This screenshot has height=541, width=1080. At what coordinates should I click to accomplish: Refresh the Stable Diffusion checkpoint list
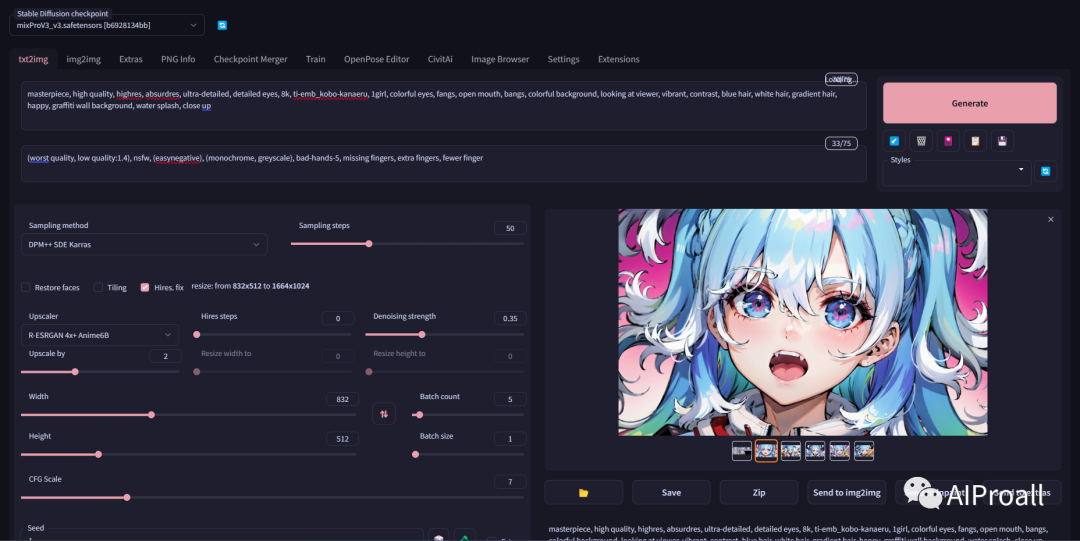222,25
